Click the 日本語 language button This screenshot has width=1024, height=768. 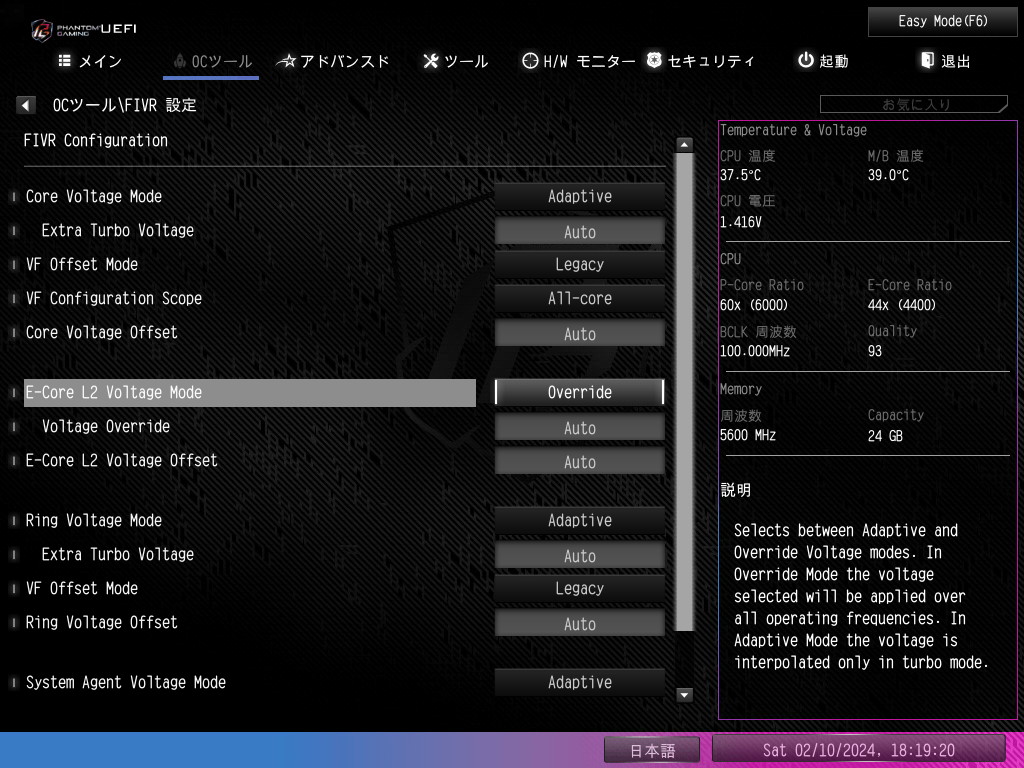point(652,750)
